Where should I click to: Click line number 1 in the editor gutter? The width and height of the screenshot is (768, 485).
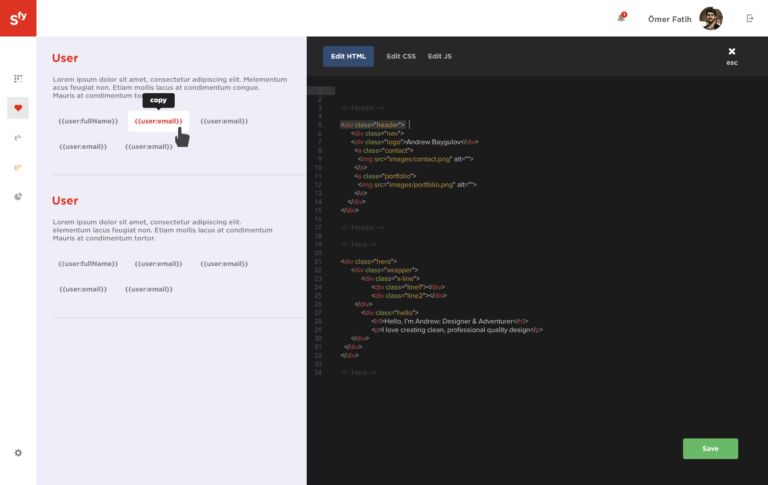point(319,91)
